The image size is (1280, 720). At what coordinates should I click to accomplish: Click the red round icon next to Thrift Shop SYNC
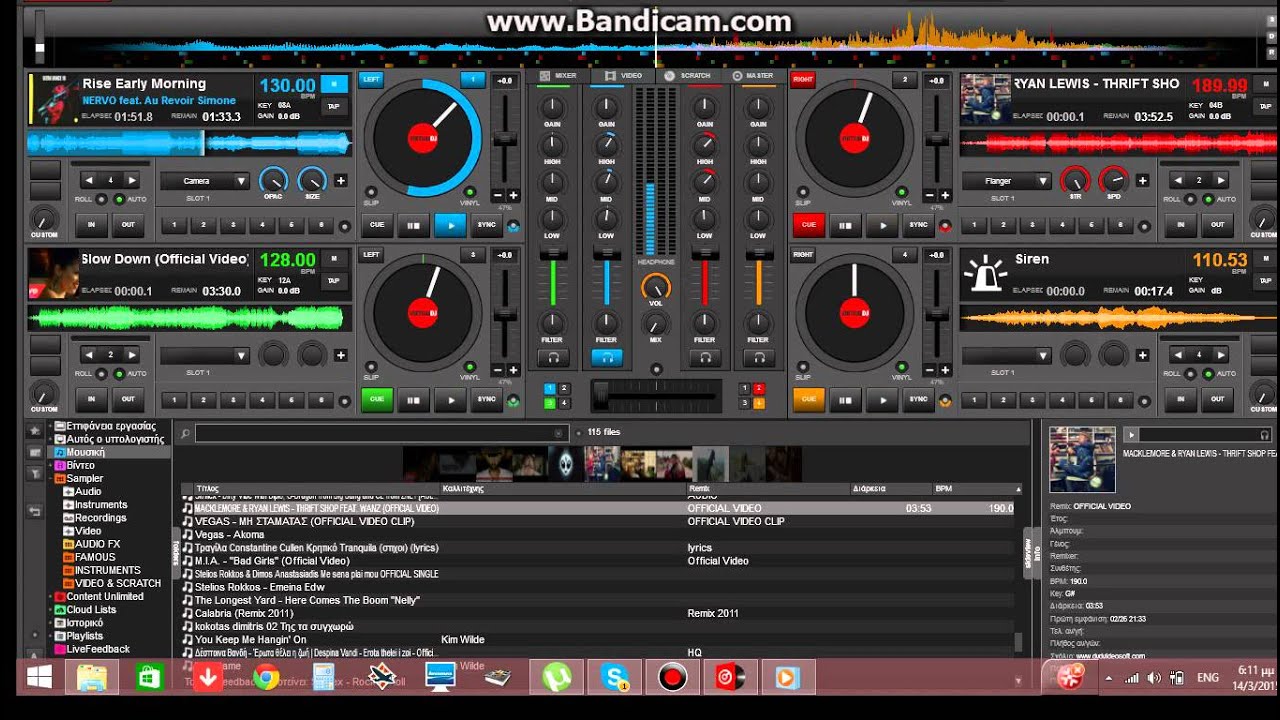[x=945, y=226]
